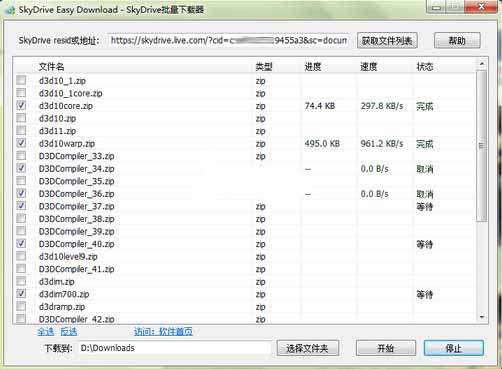Viewport: 502px width, 369px height.
Task: Enable the D3DCompiler_33.zip checkbox
Action: pyautogui.click(x=21, y=155)
